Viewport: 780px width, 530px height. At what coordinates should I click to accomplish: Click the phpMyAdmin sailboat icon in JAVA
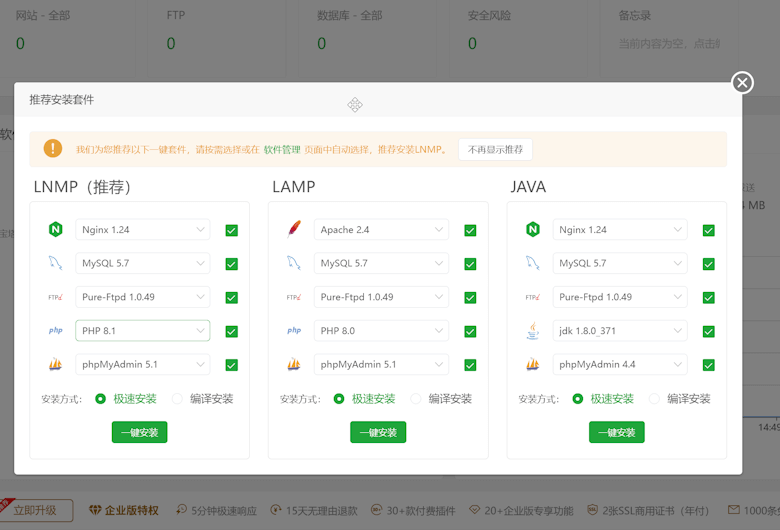pos(533,364)
